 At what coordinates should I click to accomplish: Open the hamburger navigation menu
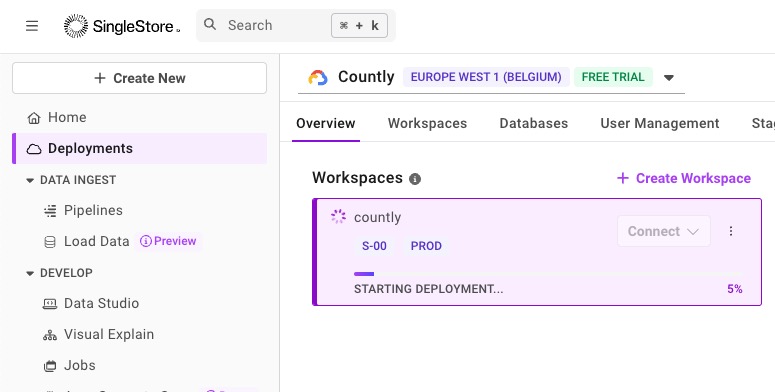coord(32,26)
